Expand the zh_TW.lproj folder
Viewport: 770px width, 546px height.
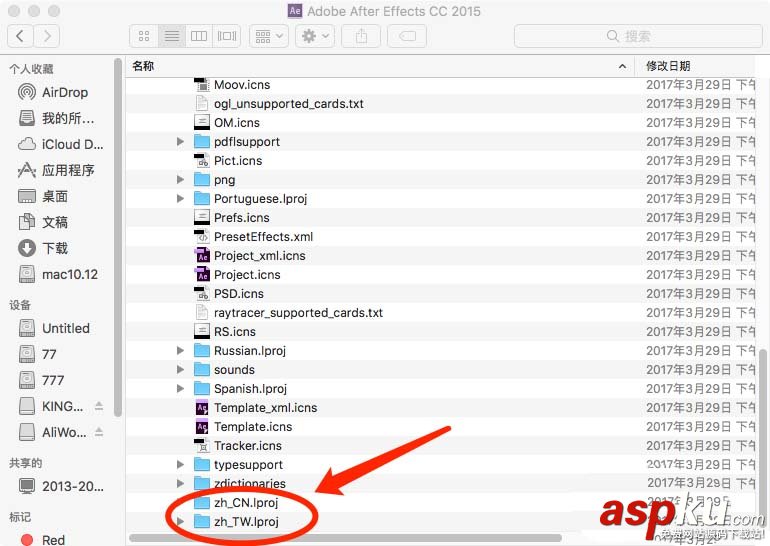point(180,521)
